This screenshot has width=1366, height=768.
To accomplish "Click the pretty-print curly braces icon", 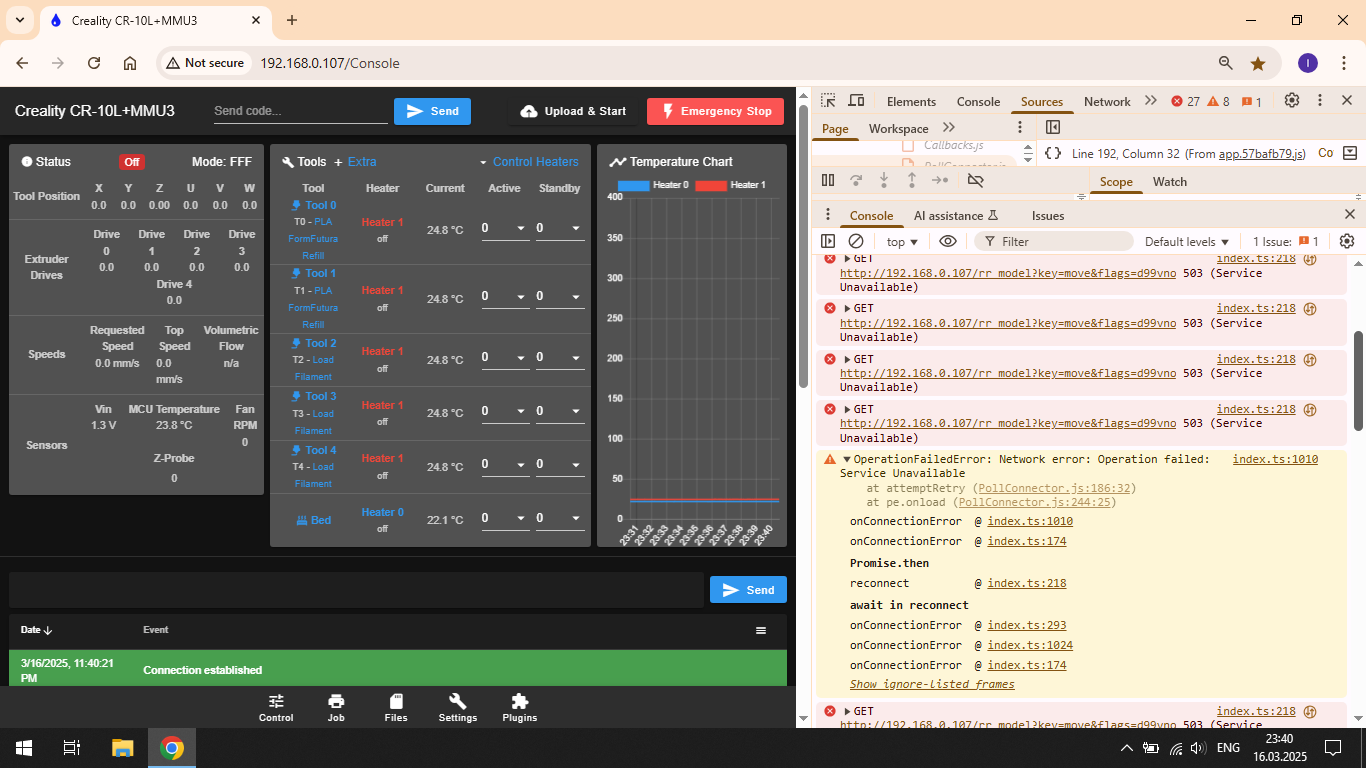I will (1053, 153).
